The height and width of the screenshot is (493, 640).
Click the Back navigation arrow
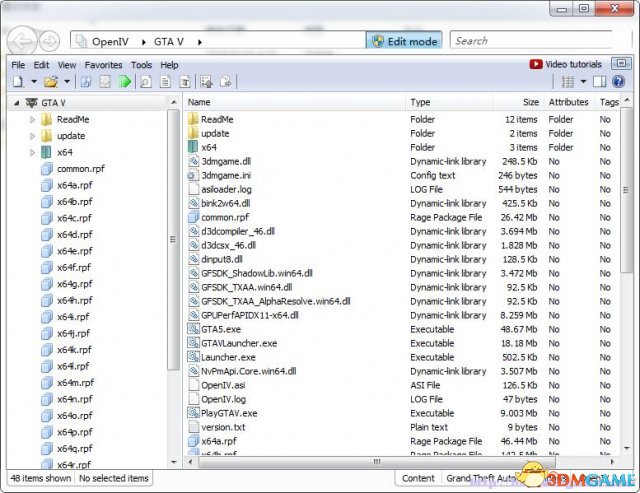[x=22, y=41]
